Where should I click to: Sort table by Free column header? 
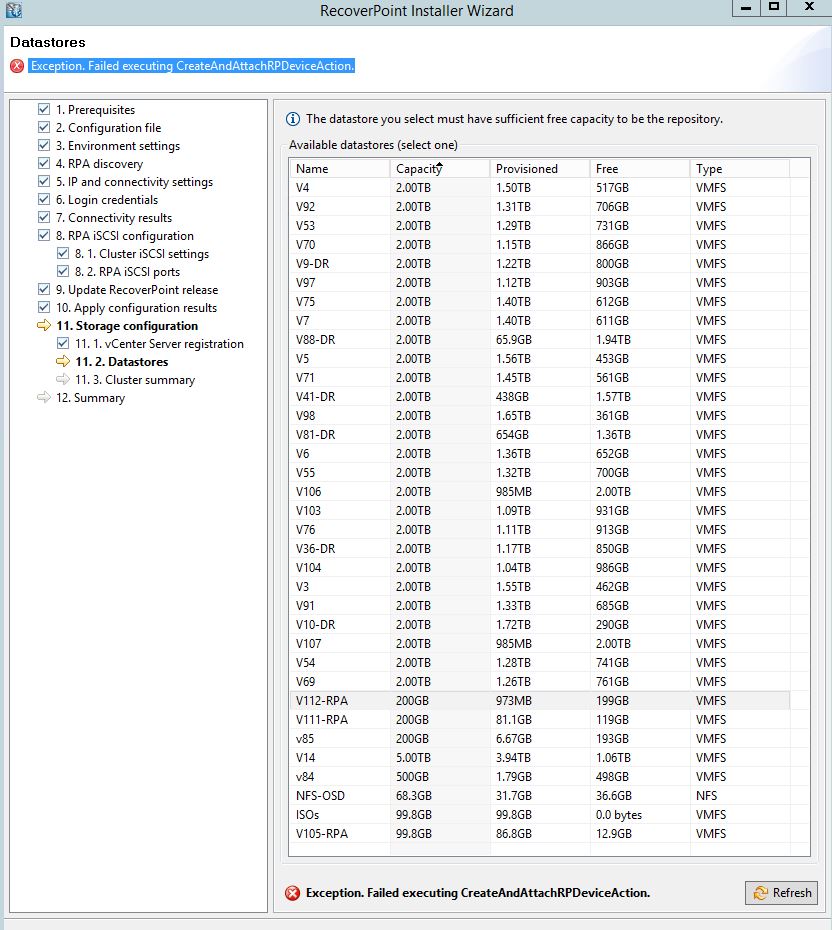tap(640, 168)
